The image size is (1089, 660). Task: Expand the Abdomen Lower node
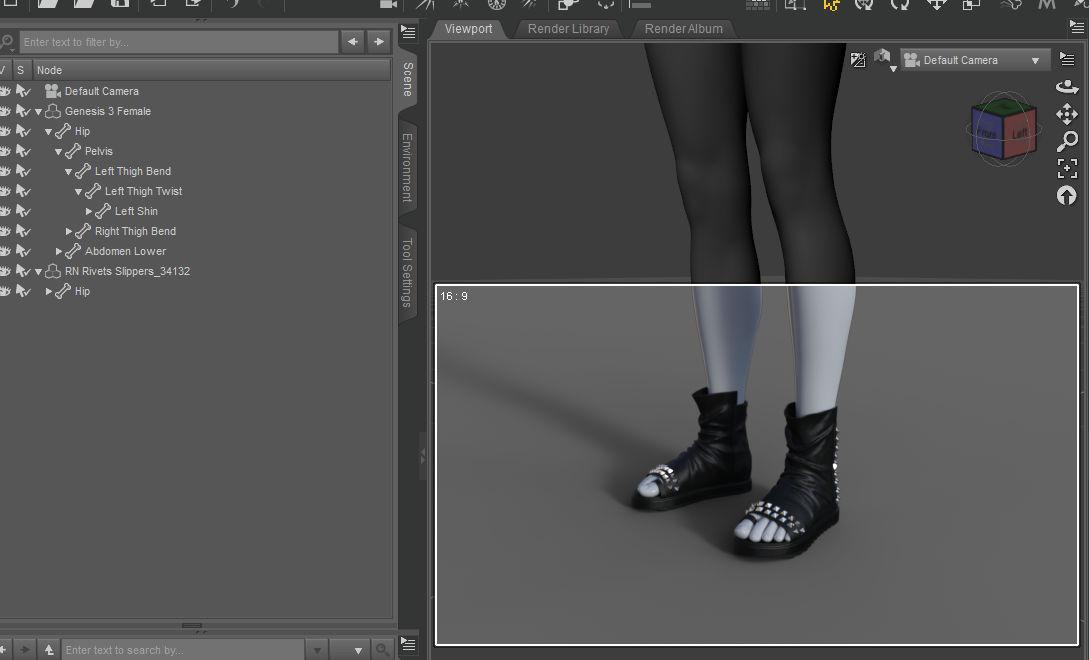pyautogui.click(x=58, y=251)
